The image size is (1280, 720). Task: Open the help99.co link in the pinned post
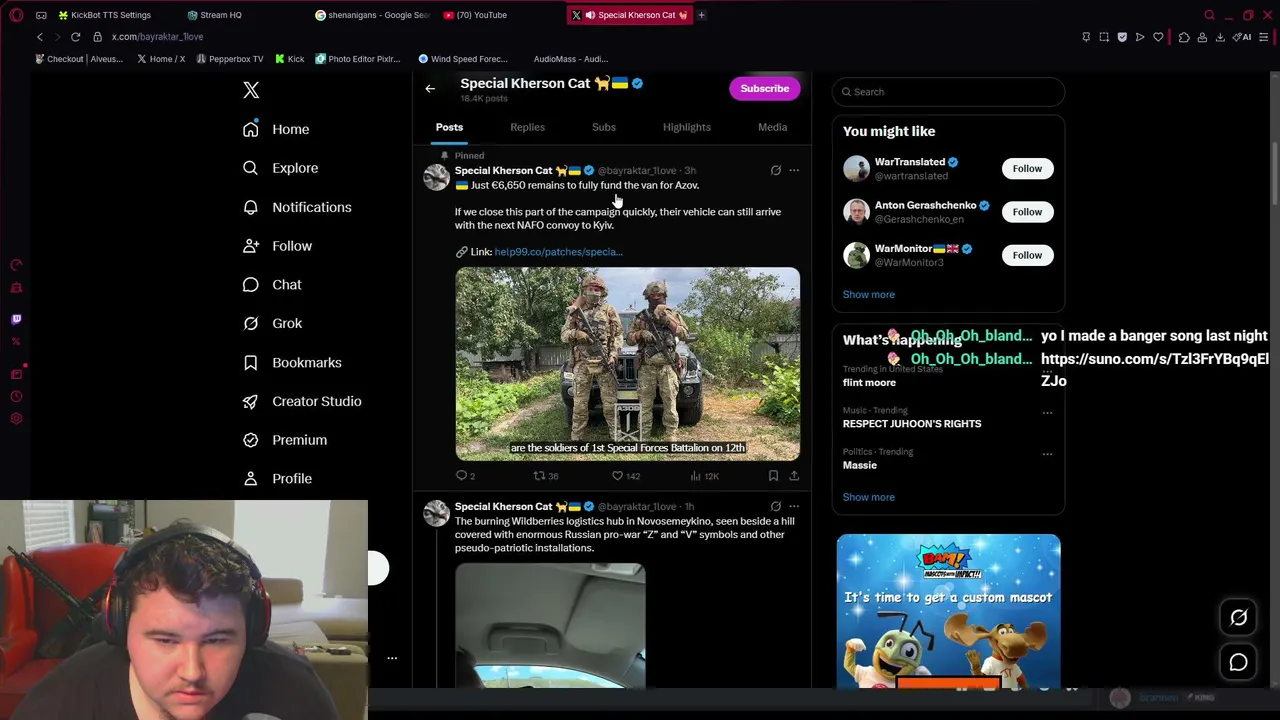[x=558, y=252]
